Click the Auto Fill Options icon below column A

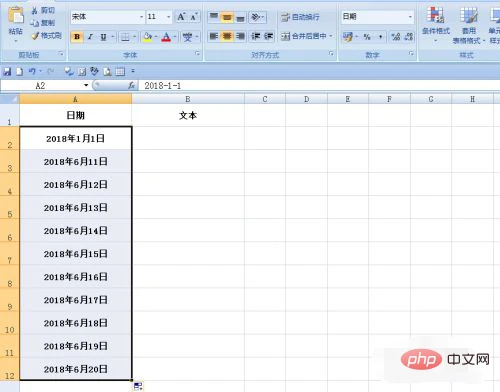(x=138, y=386)
